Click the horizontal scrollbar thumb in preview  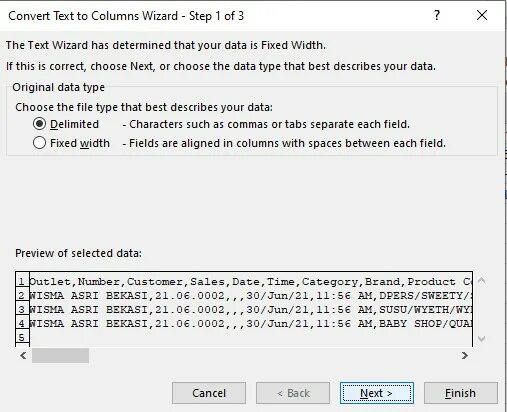click(x=60, y=356)
